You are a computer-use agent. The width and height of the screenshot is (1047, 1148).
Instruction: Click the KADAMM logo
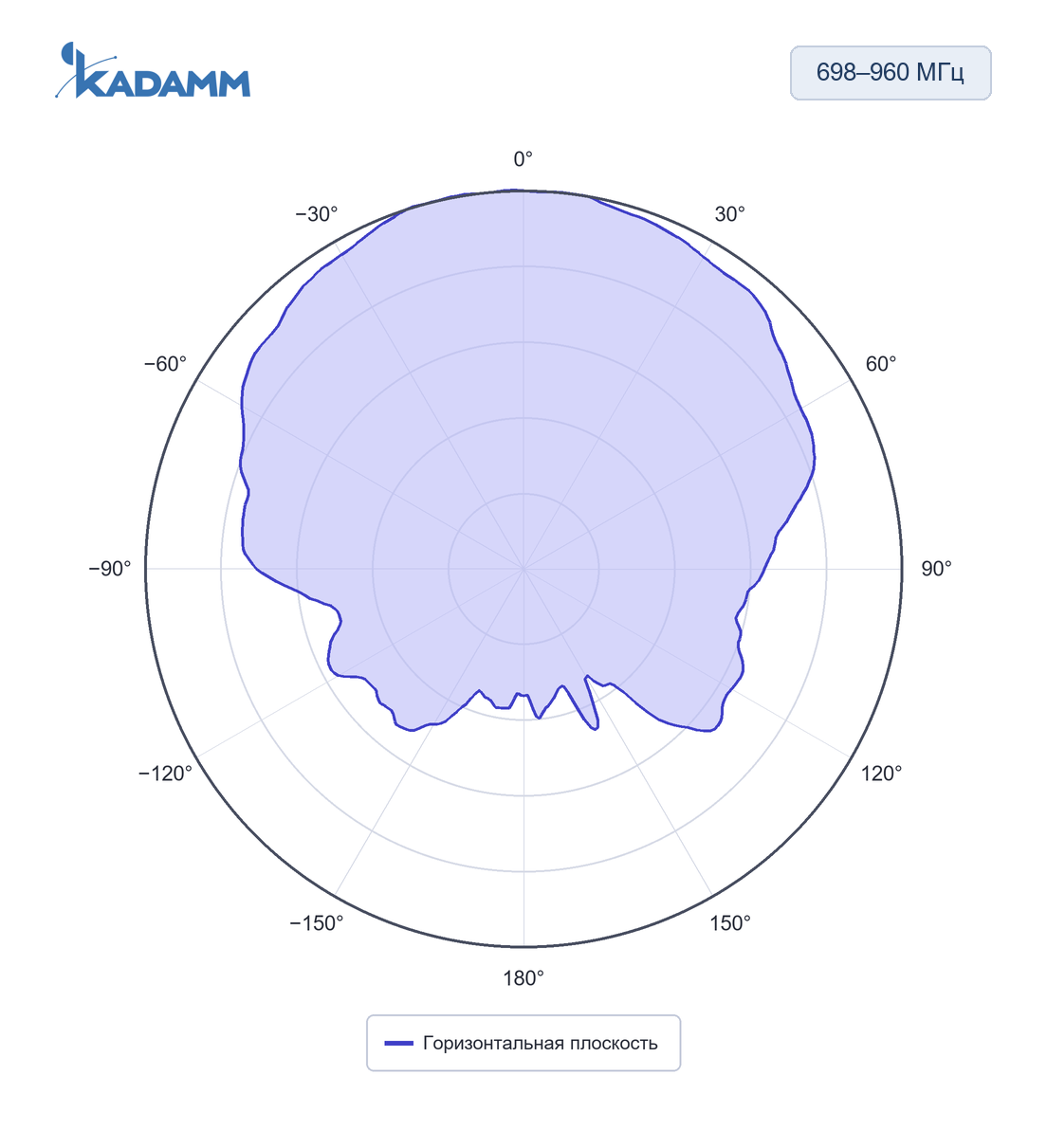click(153, 70)
